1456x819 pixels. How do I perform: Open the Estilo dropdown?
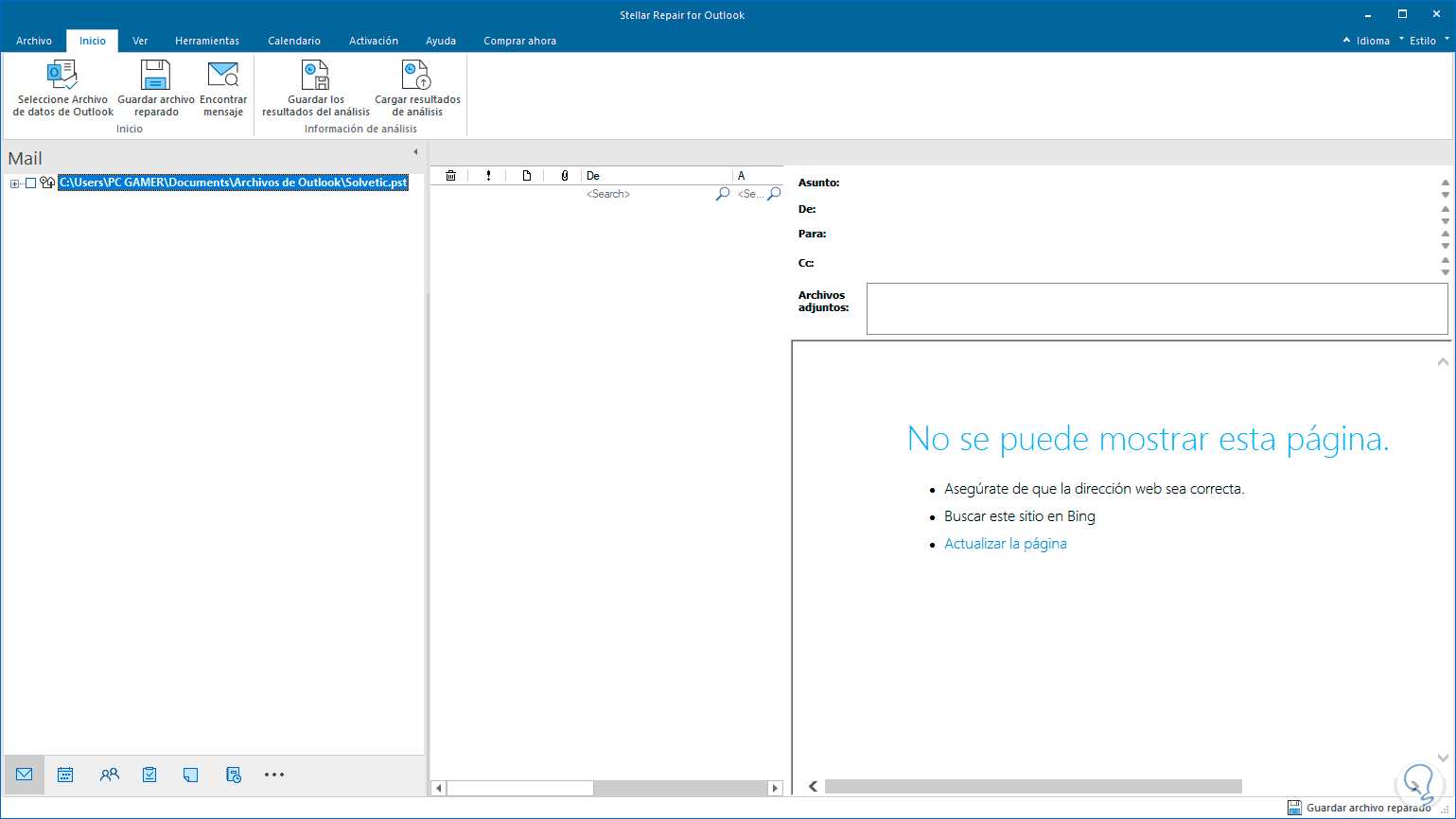[1424, 41]
